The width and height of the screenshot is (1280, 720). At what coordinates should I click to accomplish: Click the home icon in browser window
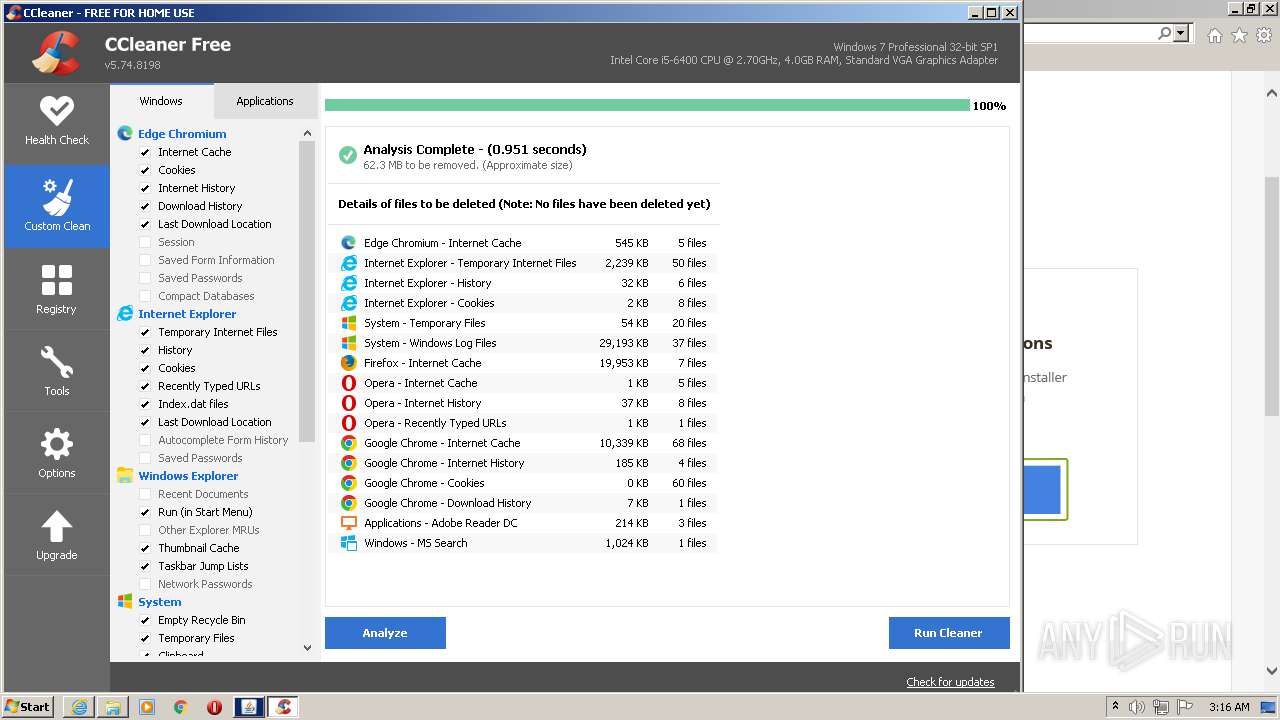[x=1214, y=35]
